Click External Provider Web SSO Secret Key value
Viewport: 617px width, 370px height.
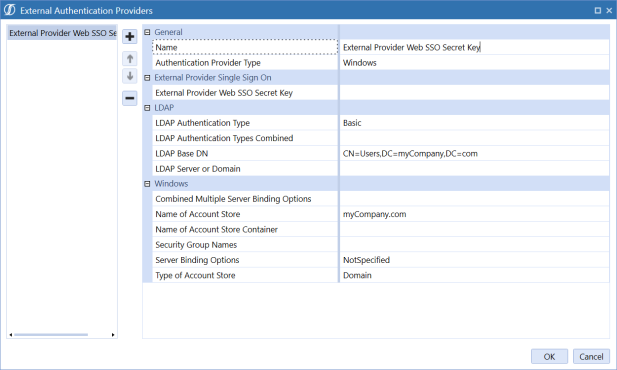[x=474, y=93]
